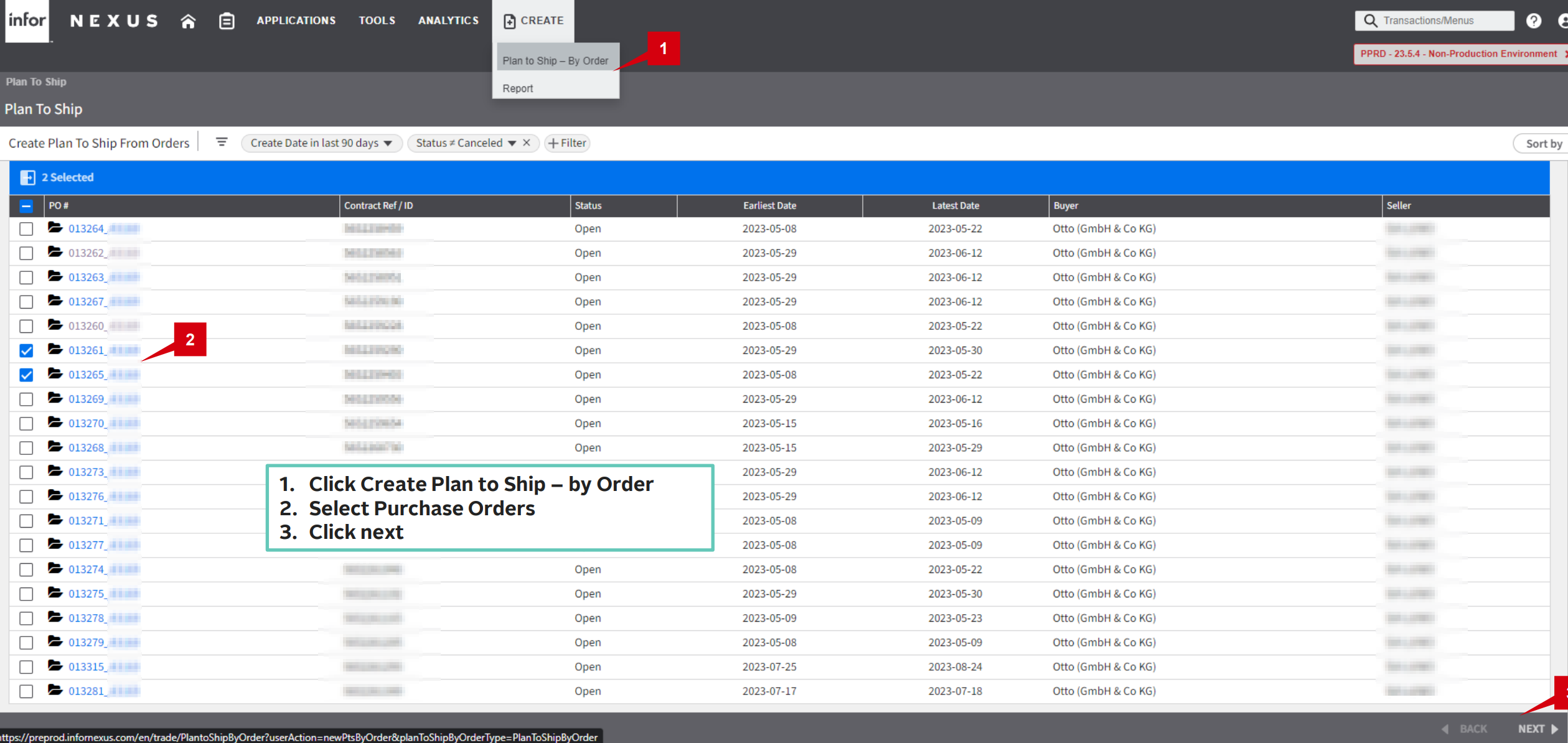
Task: Open folder icon for PO 013268
Action: click(x=55, y=447)
